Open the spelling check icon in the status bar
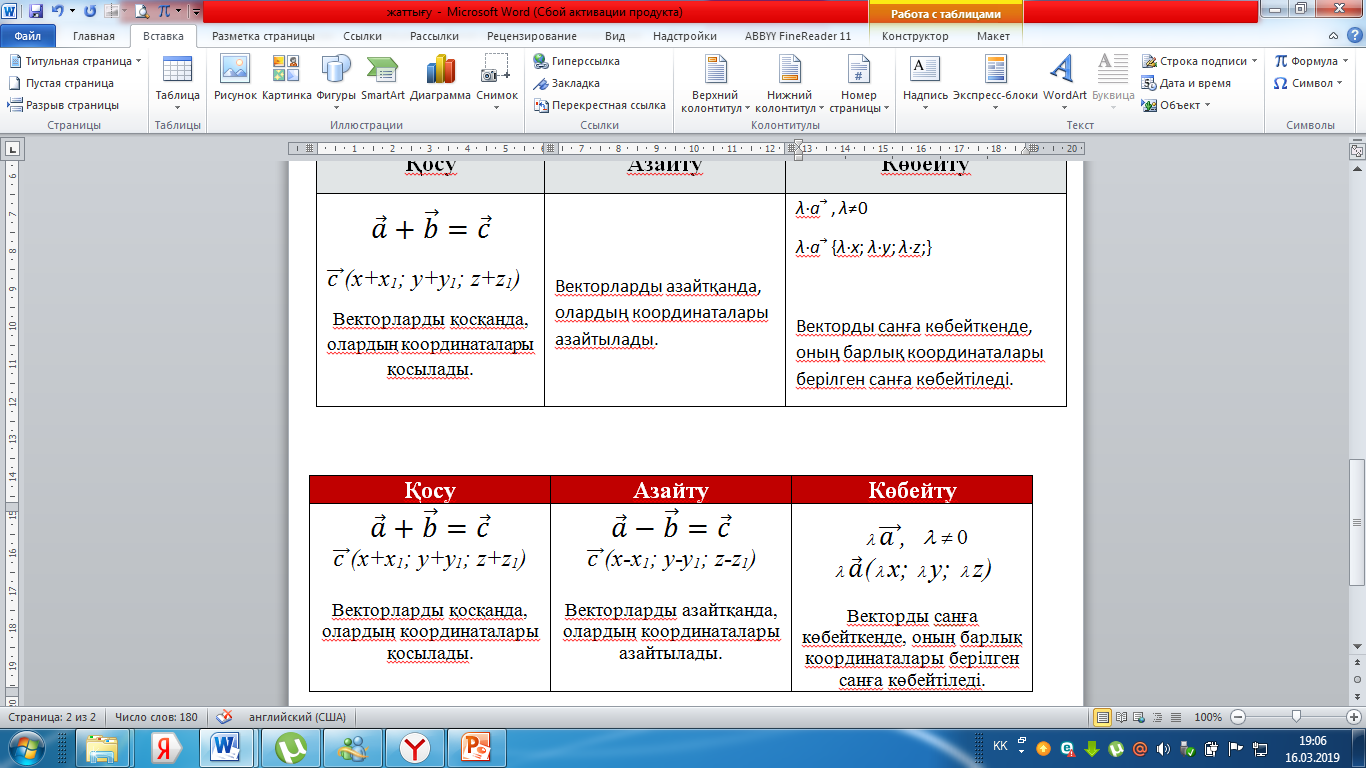This screenshot has height=768, width=1366. pos(225,717)
